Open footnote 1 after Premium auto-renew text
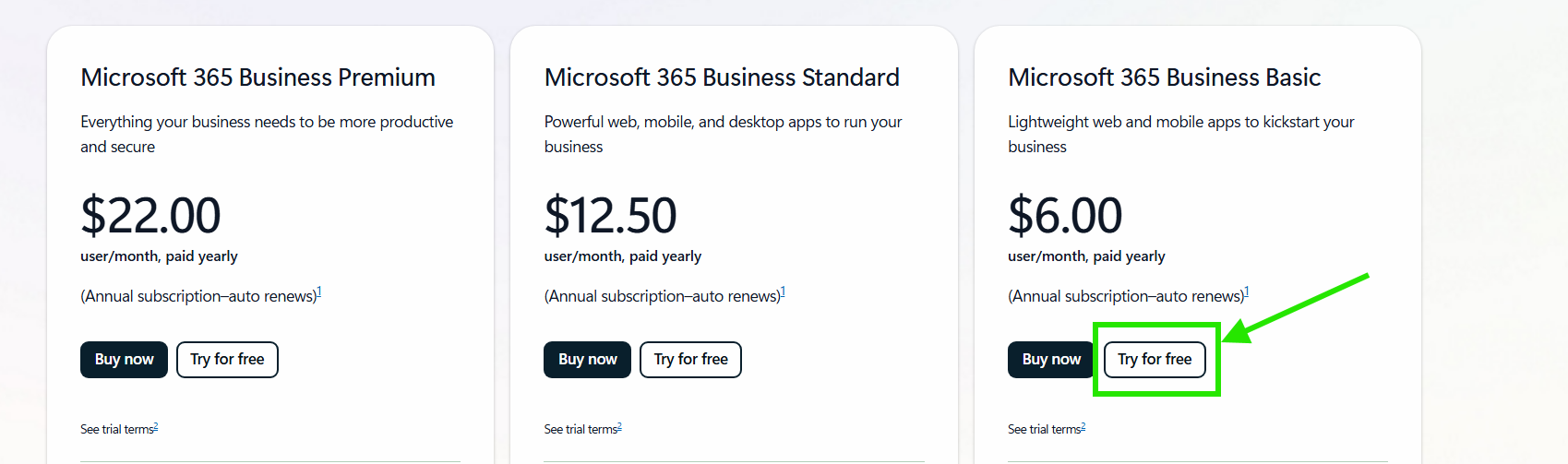The width and height of the screenshot is (1568, 464). coord(319,291)
